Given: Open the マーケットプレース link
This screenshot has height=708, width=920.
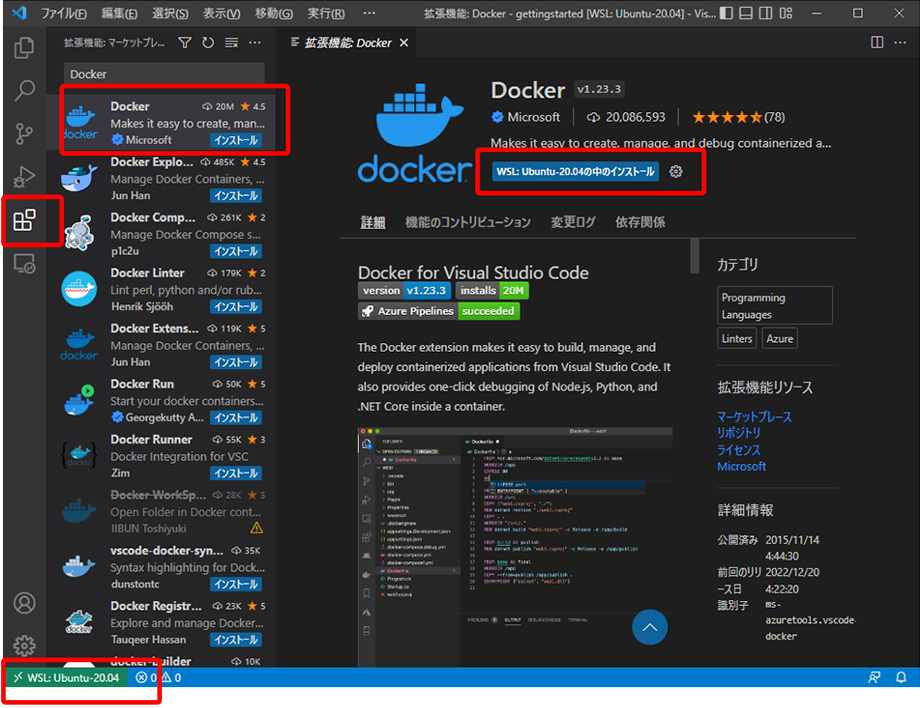Looking at the screenshot, I should (754, 416).
